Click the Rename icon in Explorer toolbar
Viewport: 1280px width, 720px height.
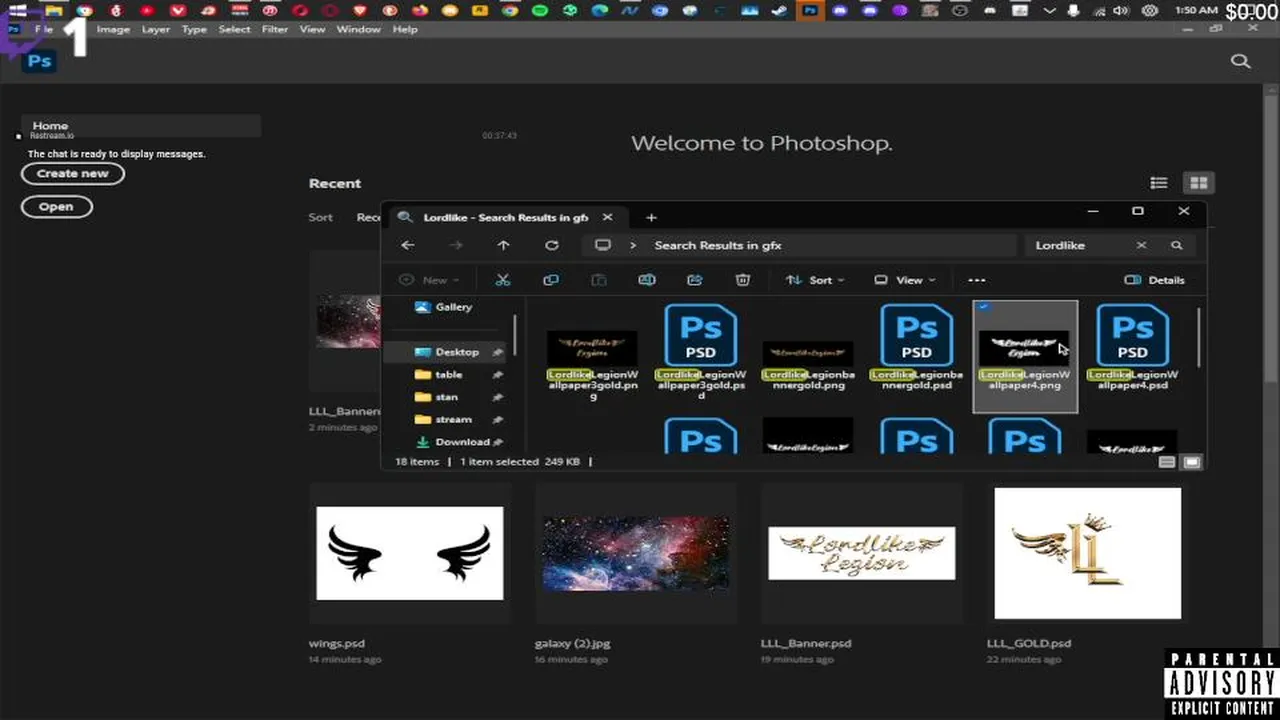point(647,280)
